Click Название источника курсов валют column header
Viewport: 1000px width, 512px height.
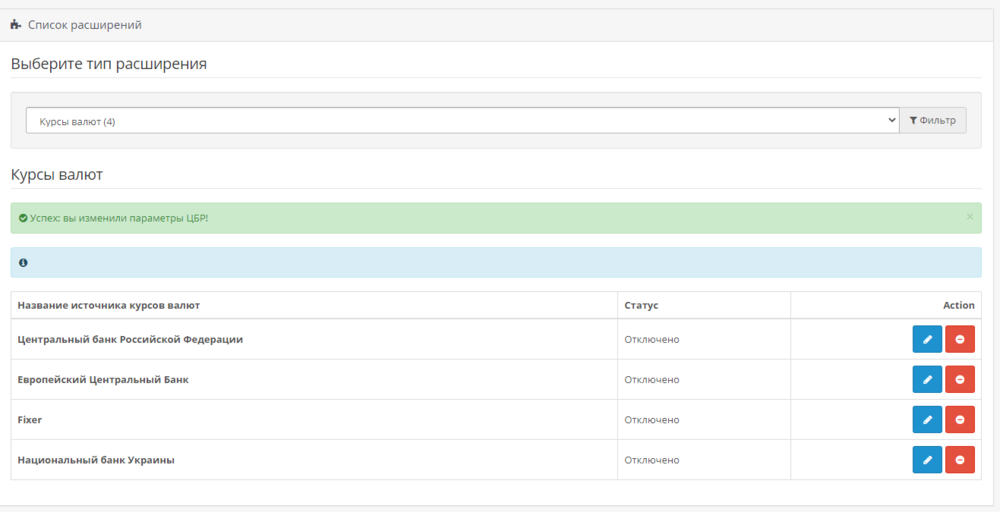(116, 305)
